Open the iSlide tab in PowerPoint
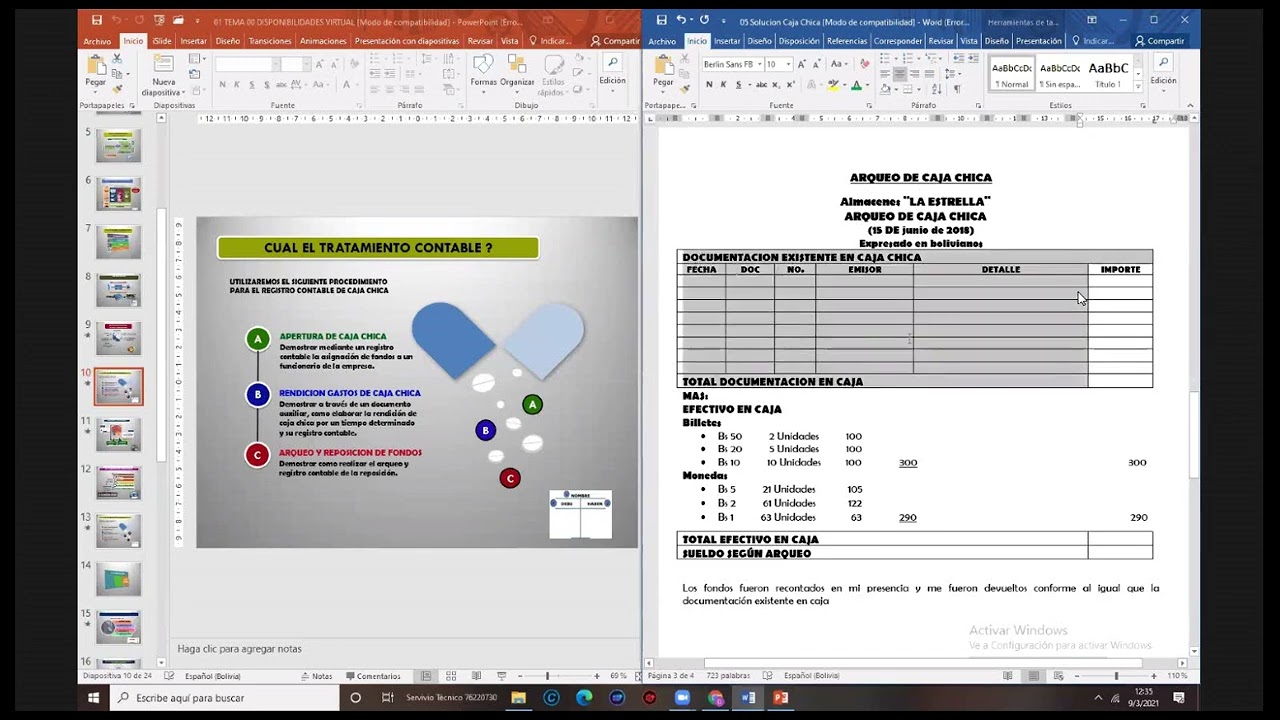 (x=162, y=41)
